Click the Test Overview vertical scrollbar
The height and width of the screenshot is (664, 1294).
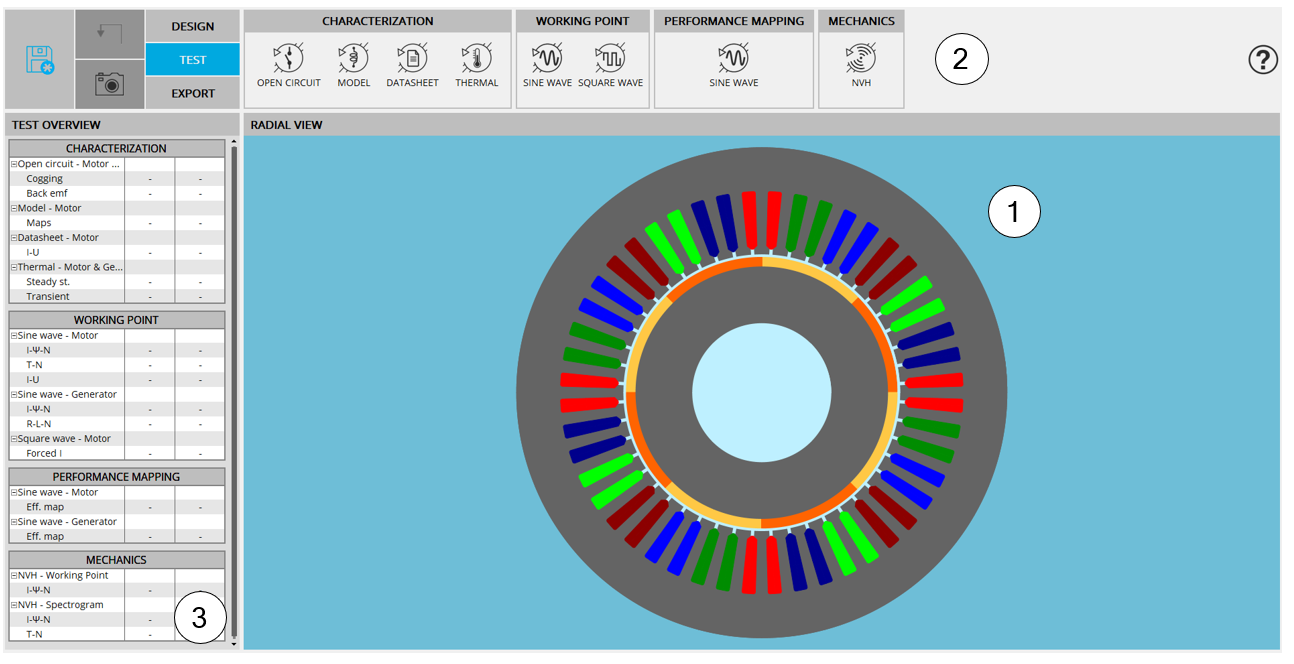234,390
